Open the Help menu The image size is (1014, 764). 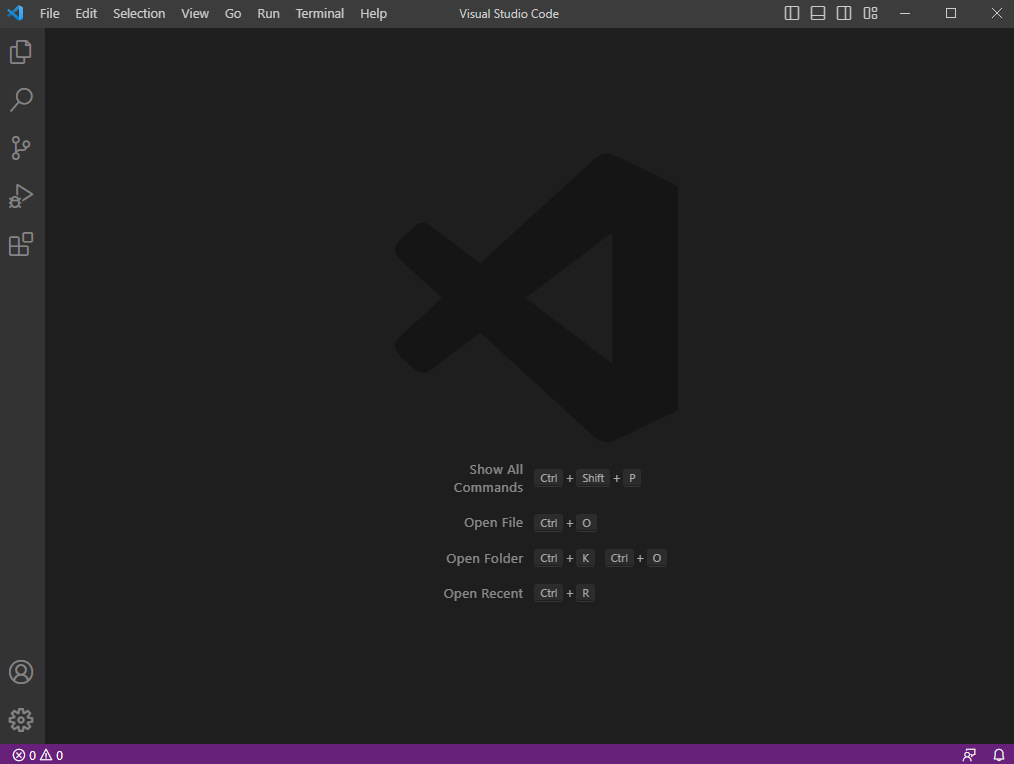373,14
